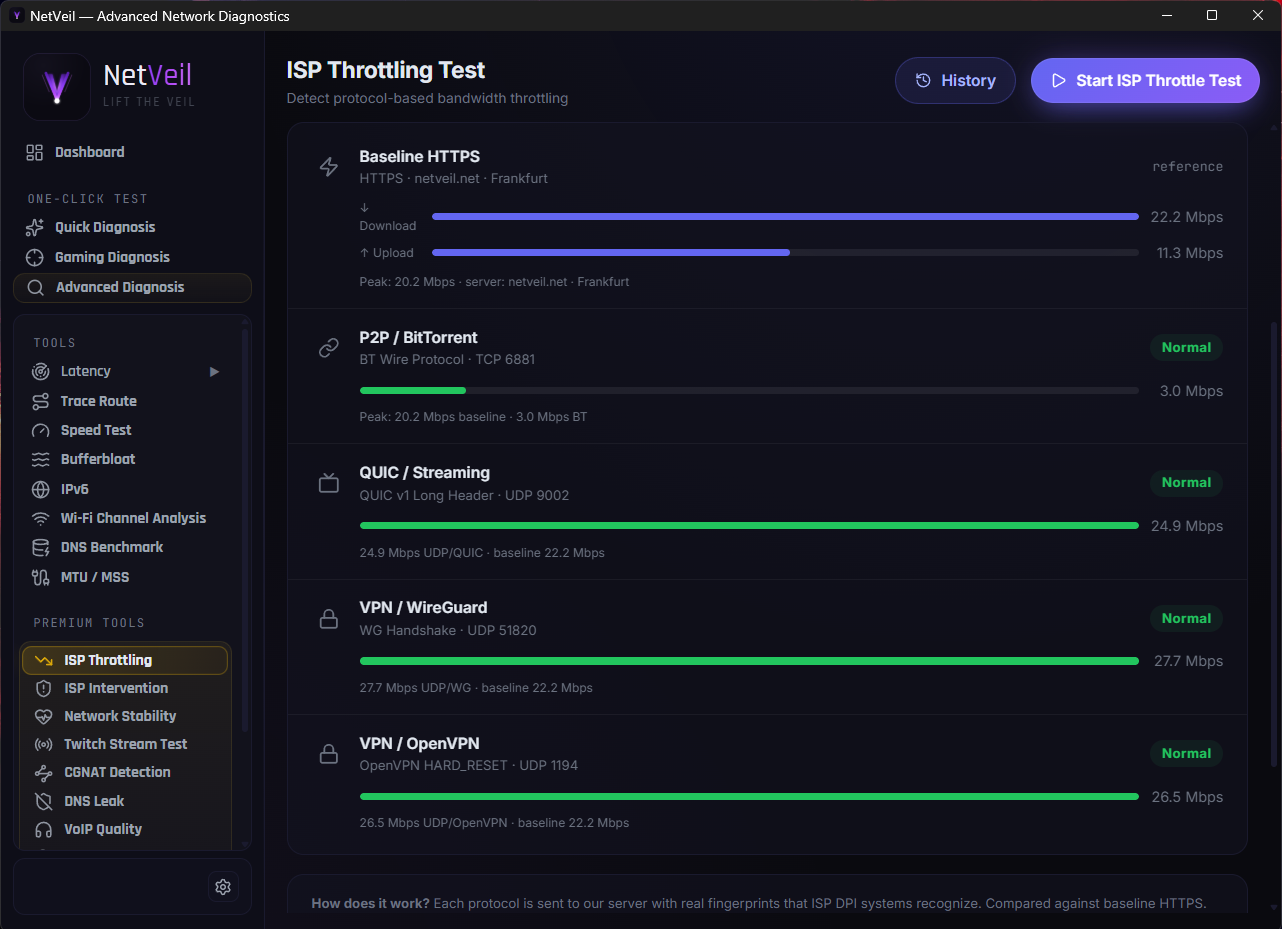1282x929 pixels.
Task: Click the VPN / OpenVPN Normal badge
Action: pos(1186,754)
